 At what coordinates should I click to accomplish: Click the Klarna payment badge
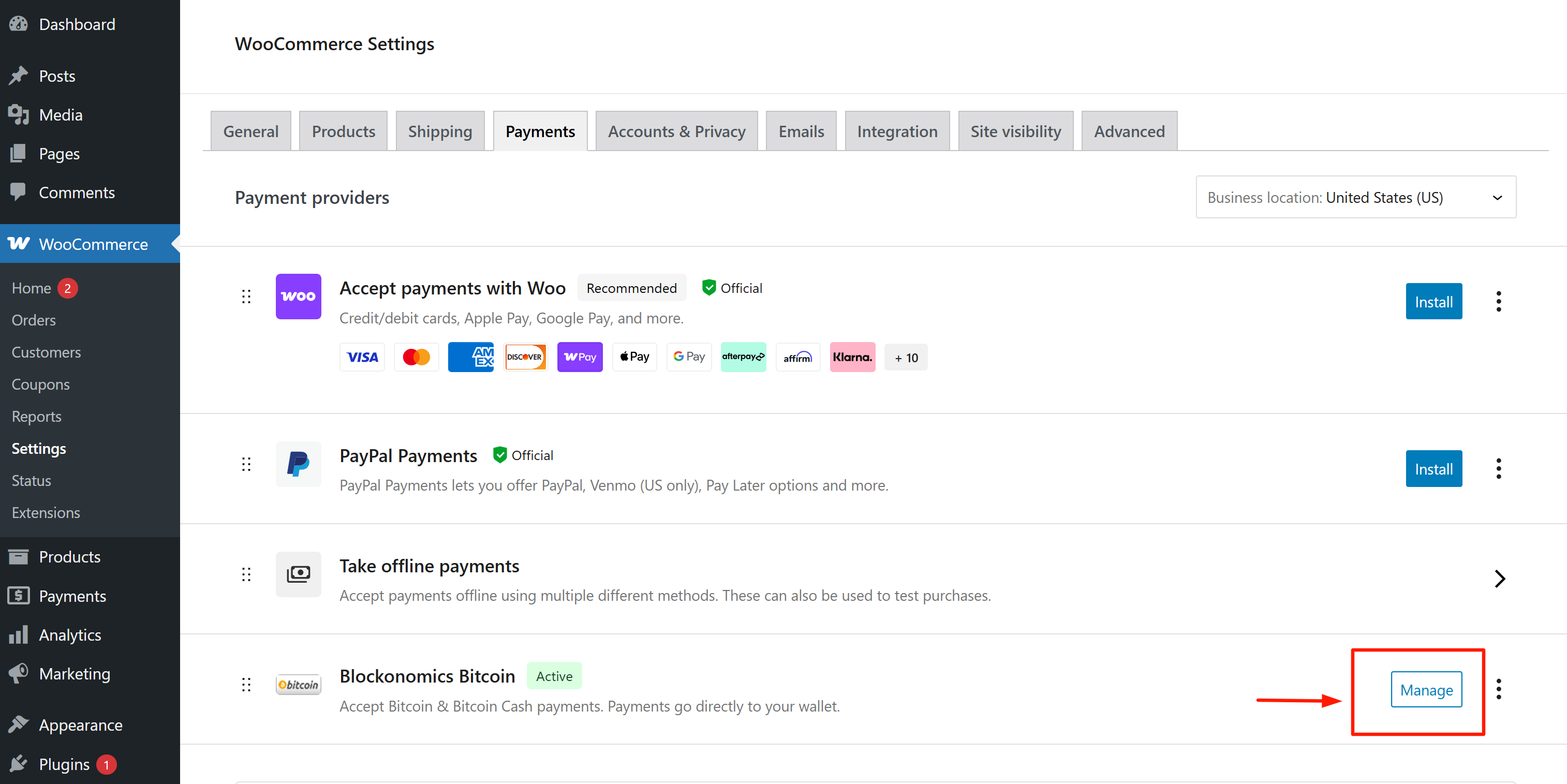(x=852, y=357)
